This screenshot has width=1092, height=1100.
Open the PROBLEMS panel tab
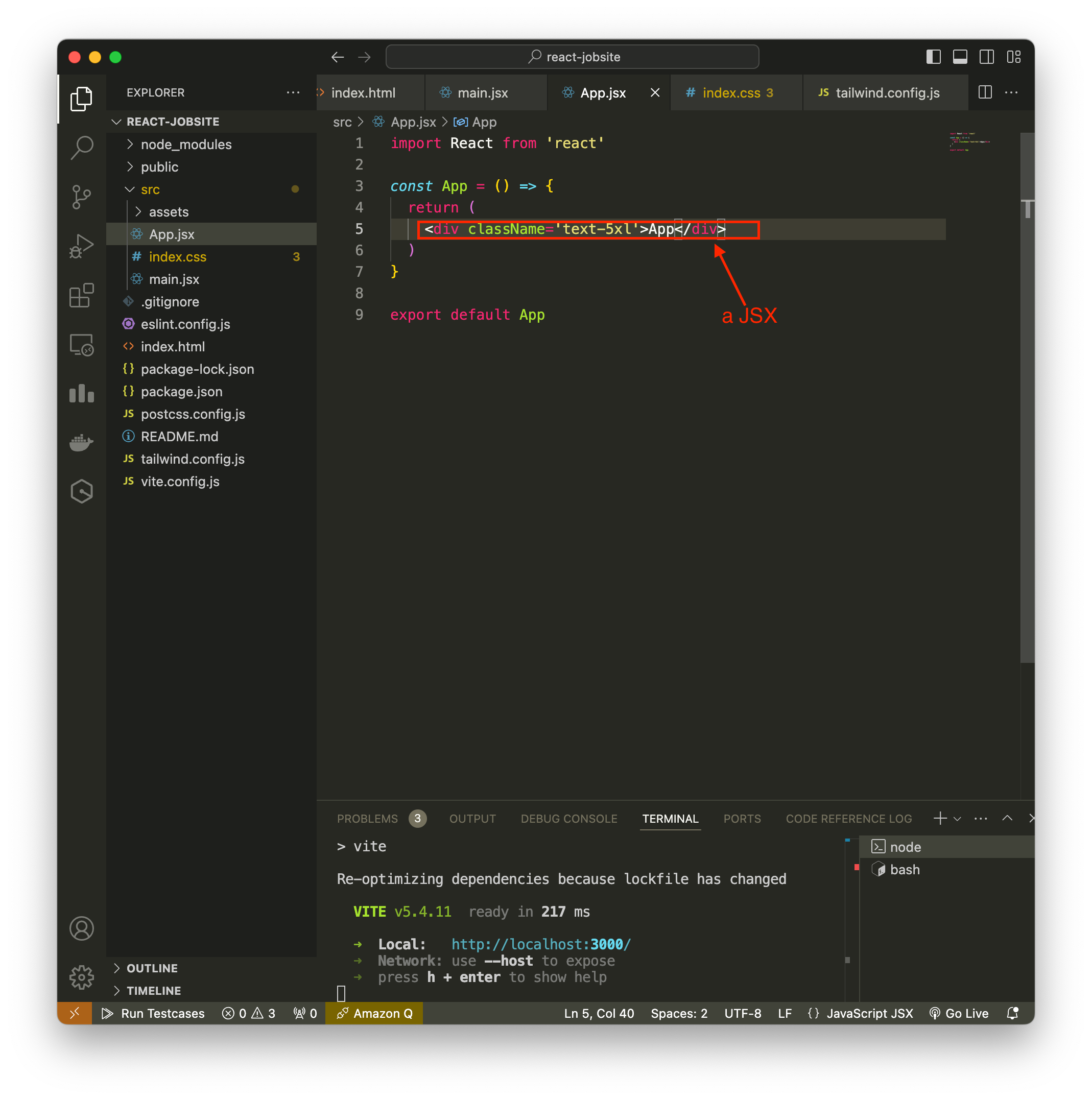[367, 819]
